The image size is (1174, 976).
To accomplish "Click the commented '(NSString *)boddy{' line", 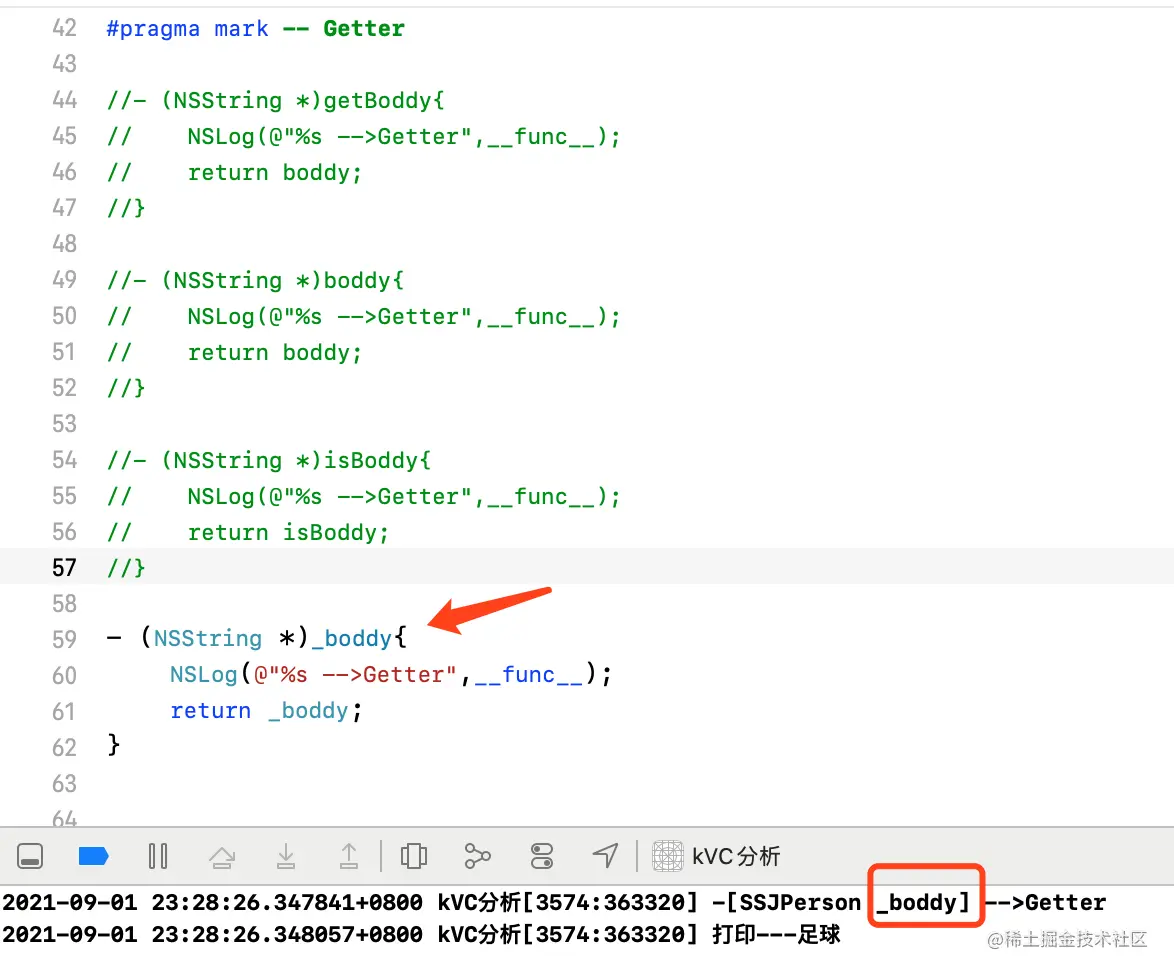I will (x=255, y=281).
